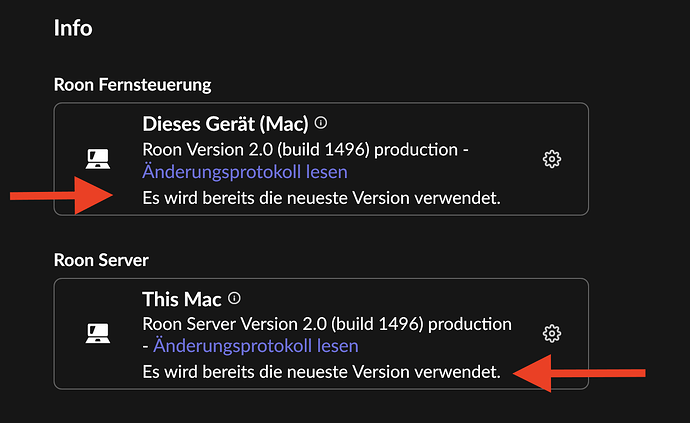The height and width of the screenshot is (423, 690).
Task: Select the Dieses Gerät (Mac) device title
Action: click(x=225, y=124)
